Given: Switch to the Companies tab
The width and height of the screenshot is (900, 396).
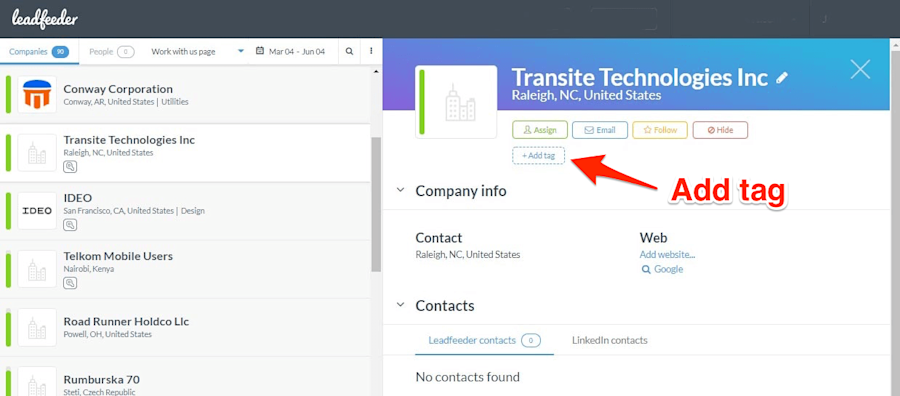Looking at the screenshot, I should (39, 52).
